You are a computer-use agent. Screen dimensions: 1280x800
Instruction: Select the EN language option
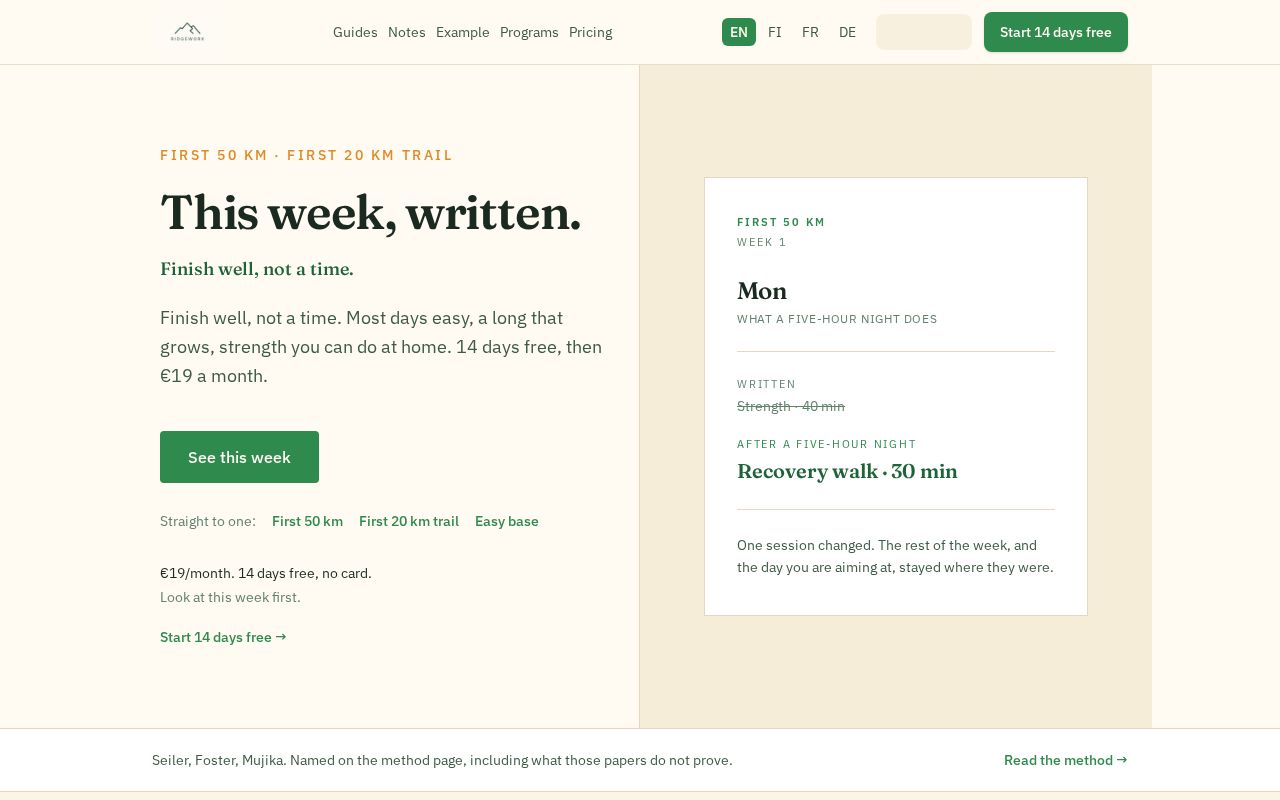739,32
